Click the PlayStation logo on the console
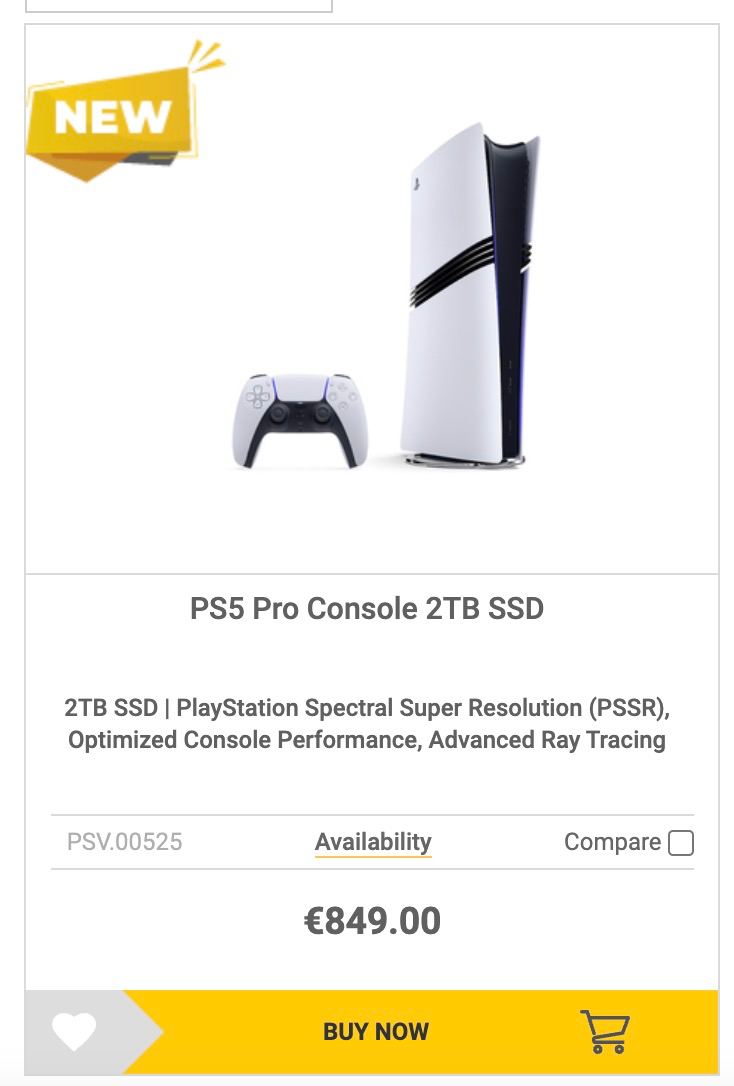Screen dimensions: 734x1086 coord(415,184)
